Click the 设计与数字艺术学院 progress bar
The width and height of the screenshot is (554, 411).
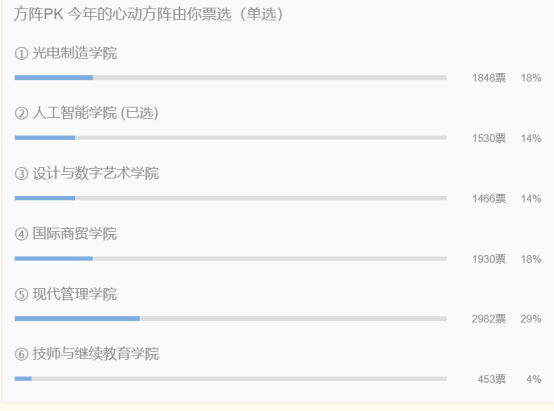coord(231,198)
